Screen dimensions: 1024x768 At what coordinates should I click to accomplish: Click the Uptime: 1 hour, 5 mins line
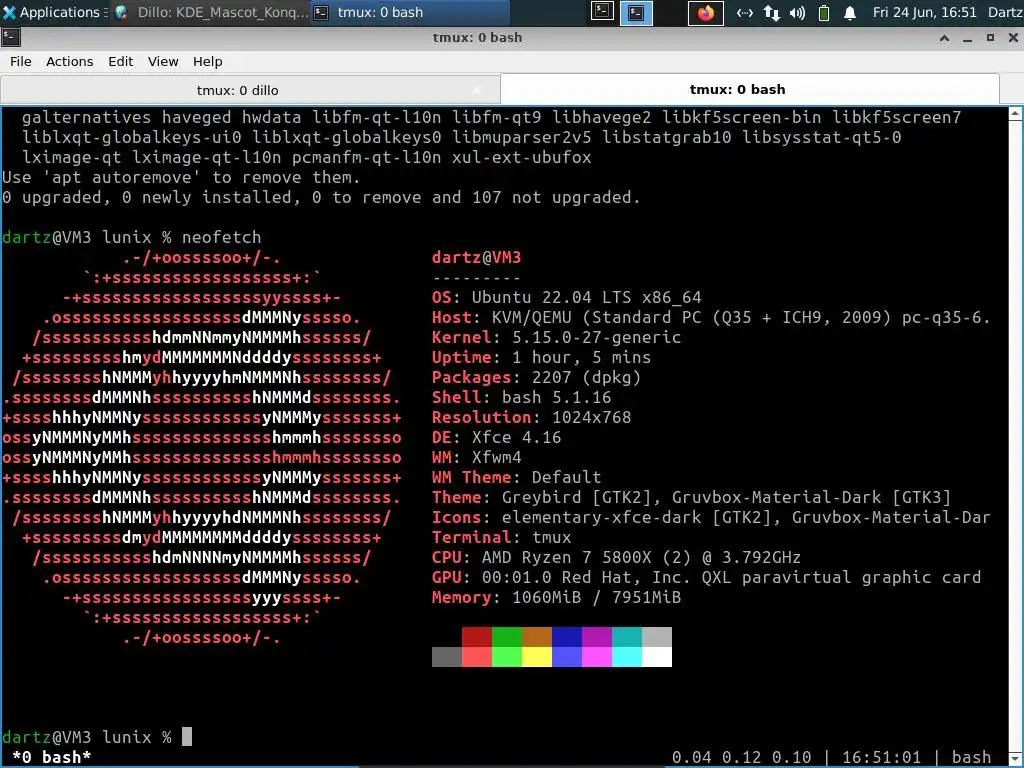(x=541, y=357)
